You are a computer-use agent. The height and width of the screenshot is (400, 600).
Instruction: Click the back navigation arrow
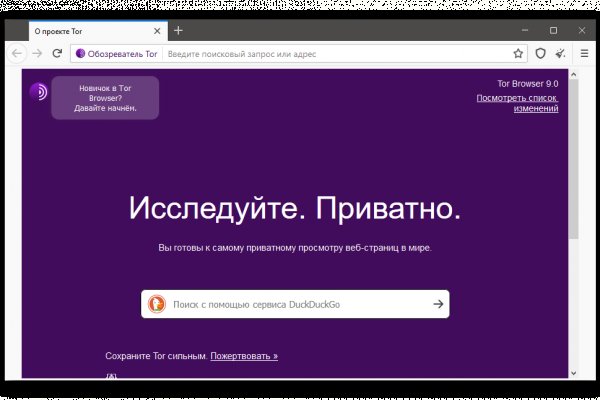coord(18,53)
